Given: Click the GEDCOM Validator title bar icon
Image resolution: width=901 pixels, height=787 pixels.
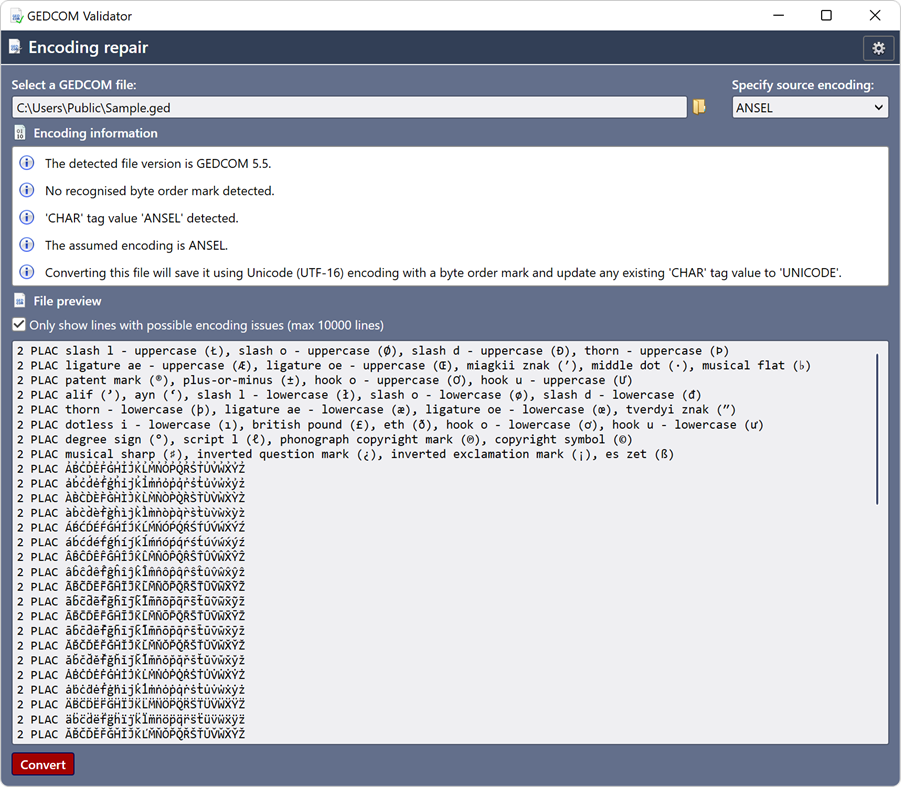Looking at the screenshot, I should click(x=14, y=15).
